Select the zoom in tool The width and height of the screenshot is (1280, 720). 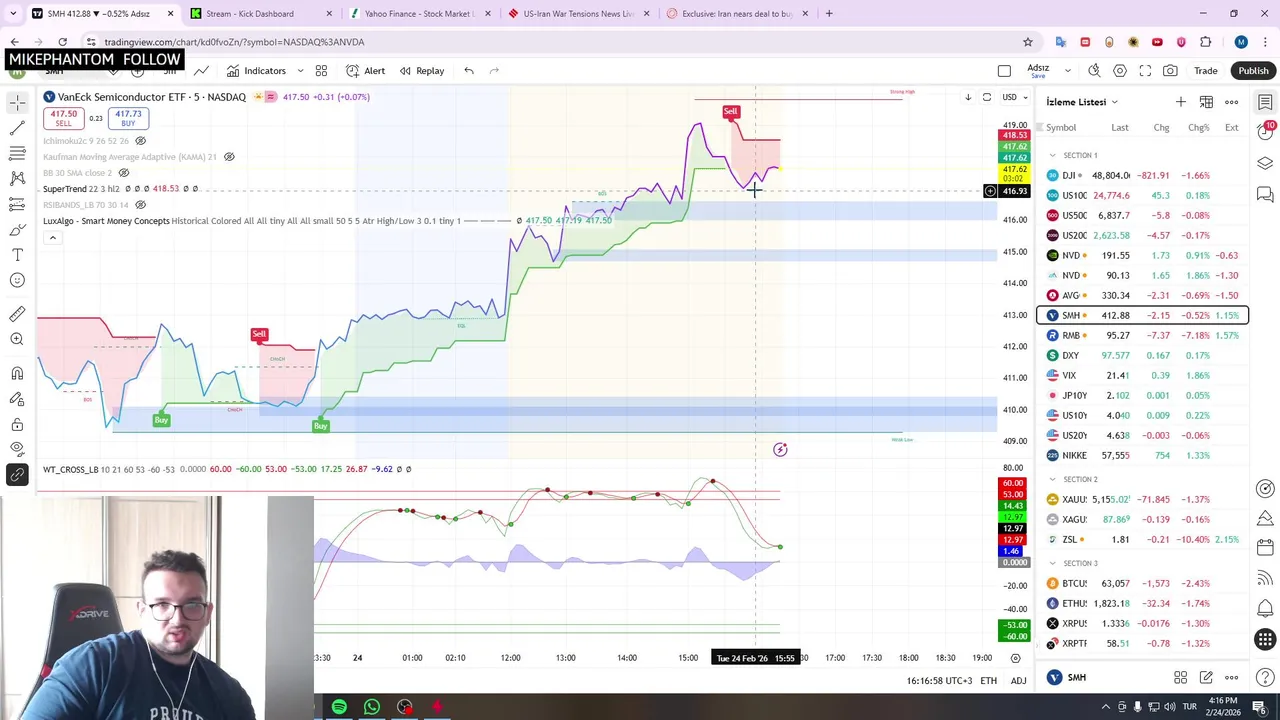click(x=17, y=339)
